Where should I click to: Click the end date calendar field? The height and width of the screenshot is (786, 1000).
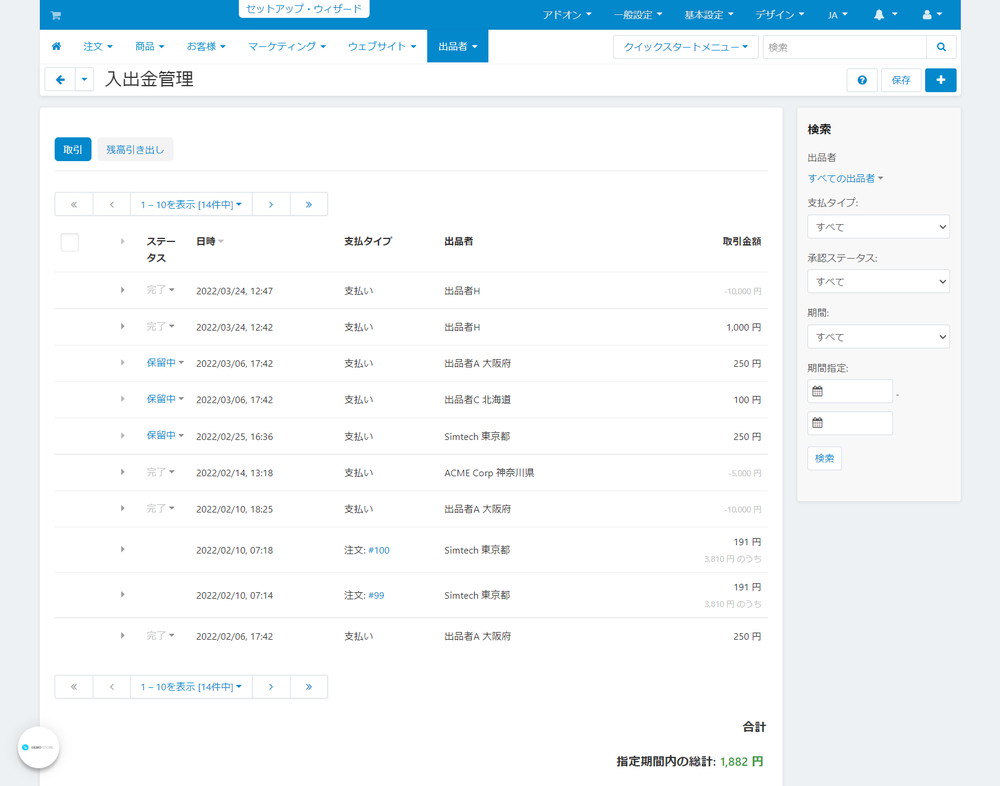(849, 423)
